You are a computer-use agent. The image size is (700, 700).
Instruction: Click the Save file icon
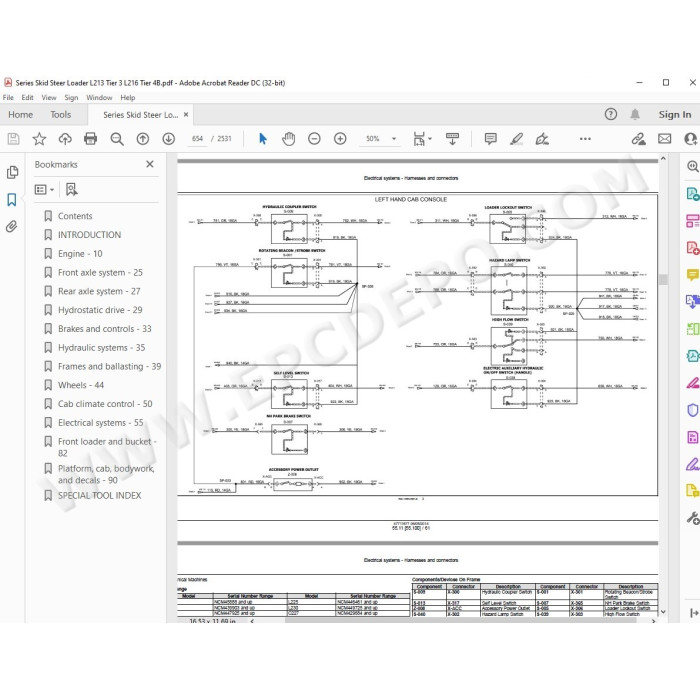13,139
